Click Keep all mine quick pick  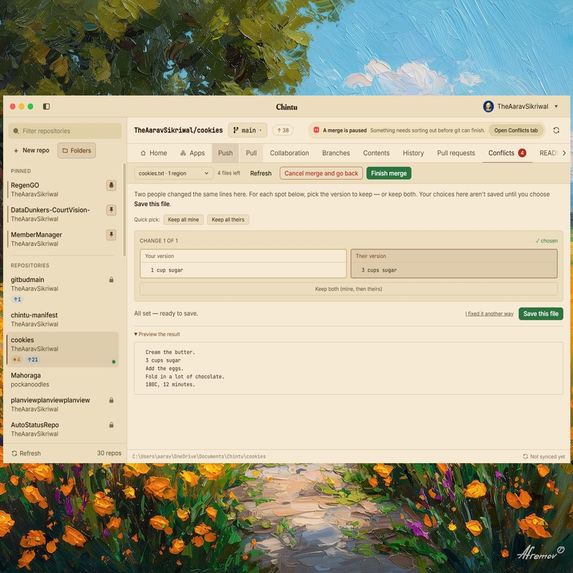click(x=183, y=220)
